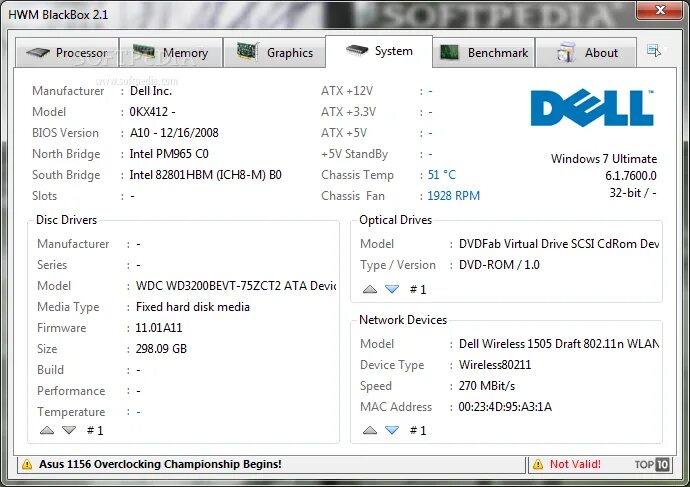690x487 pixels.
Task: Show next disc drive with down arrow
Action: pos(69,430)
